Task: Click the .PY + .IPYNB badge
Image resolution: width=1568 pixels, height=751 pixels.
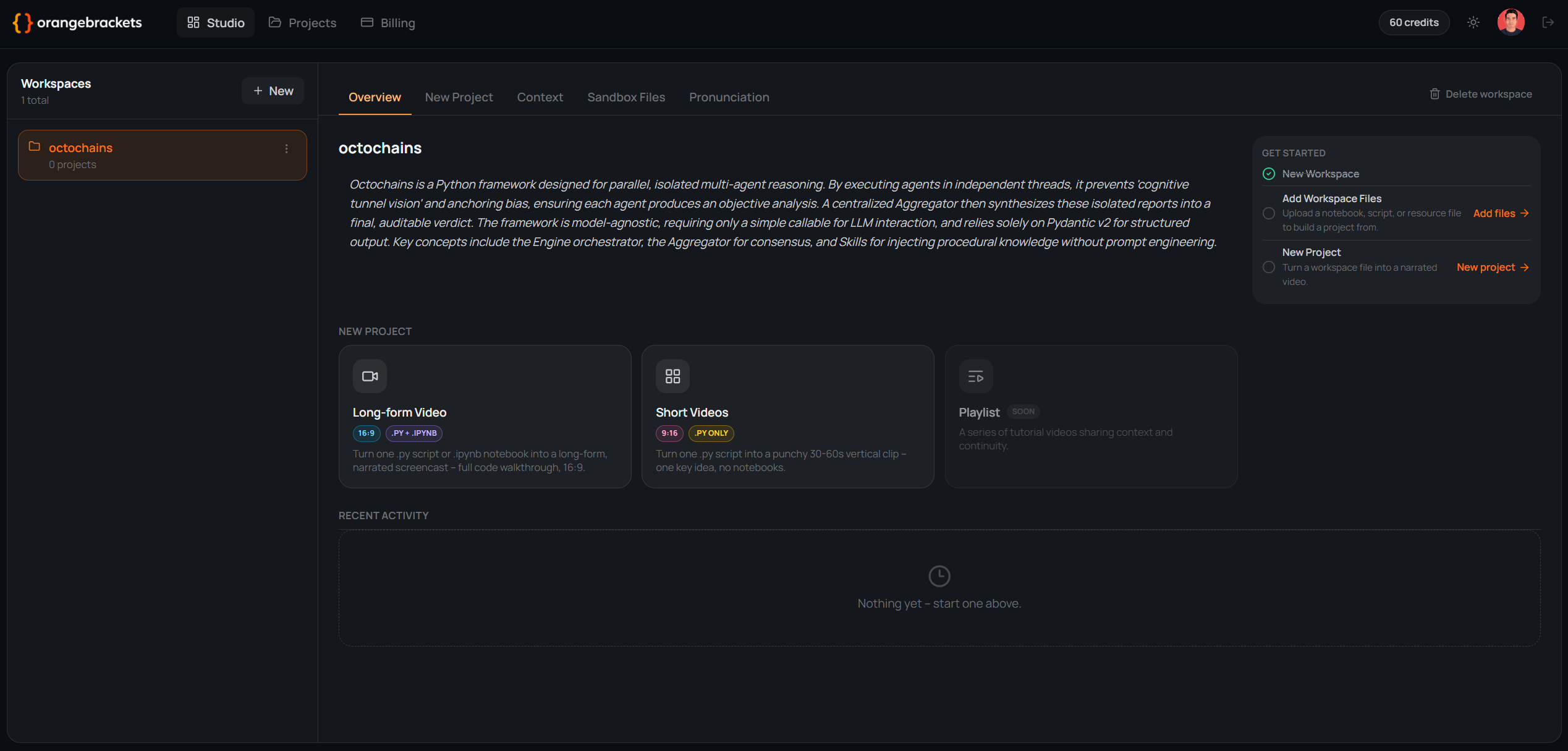Action: coord(414,433)
